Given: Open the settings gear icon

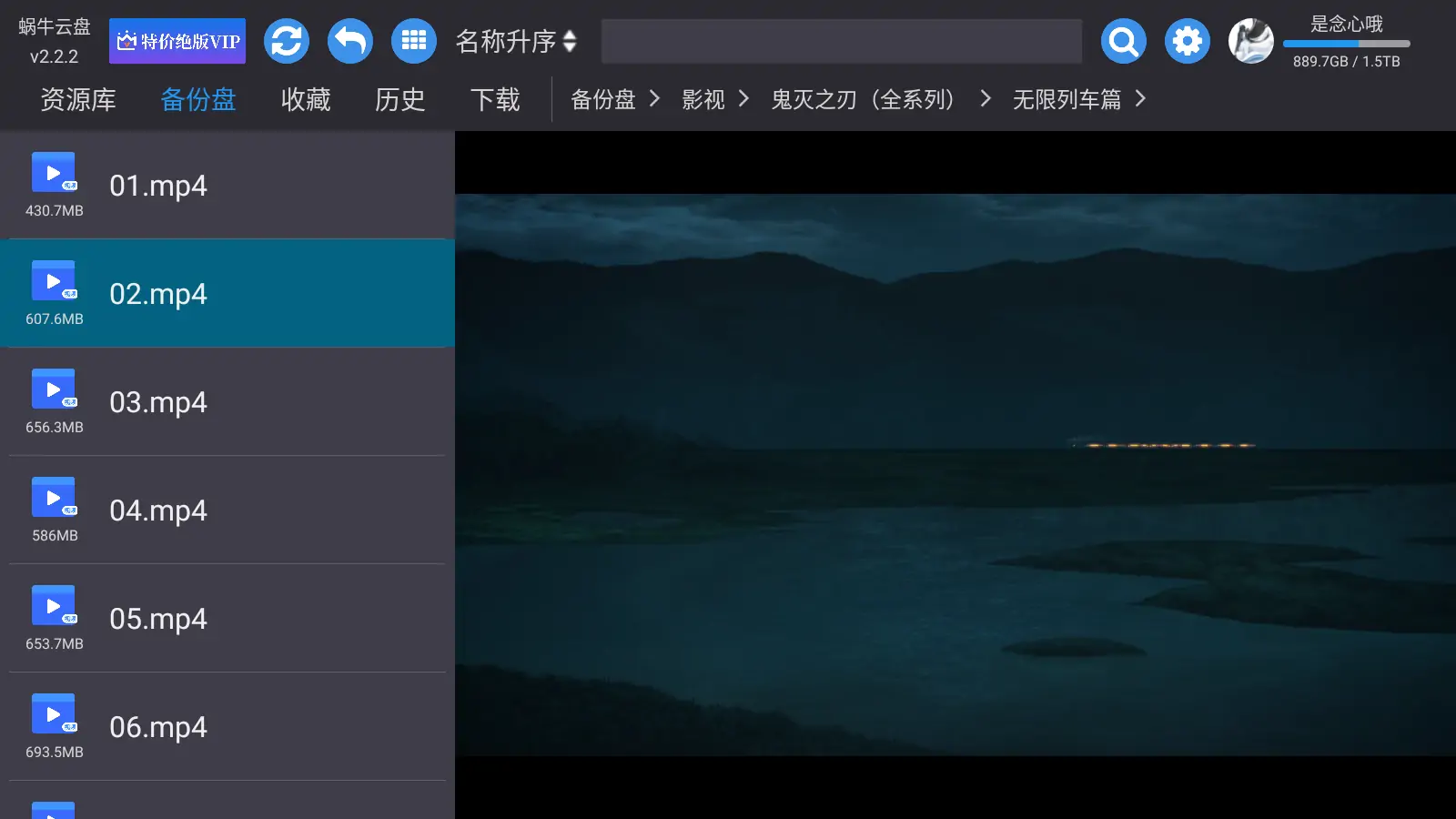Looking at the screenshot, I should [x=1187, y=41].
